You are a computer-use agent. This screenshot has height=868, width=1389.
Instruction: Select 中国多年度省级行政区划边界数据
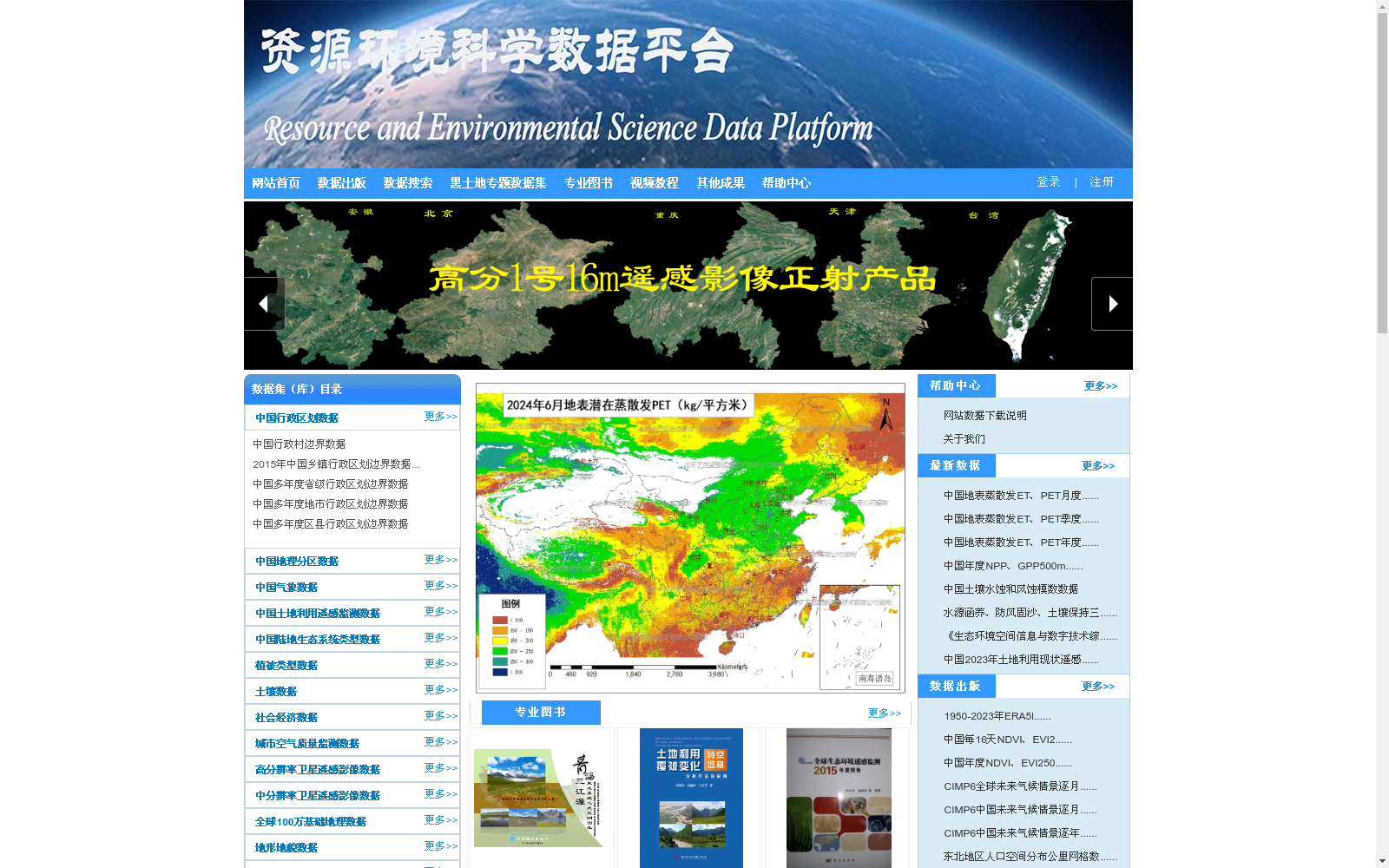[x=331, y=484]
